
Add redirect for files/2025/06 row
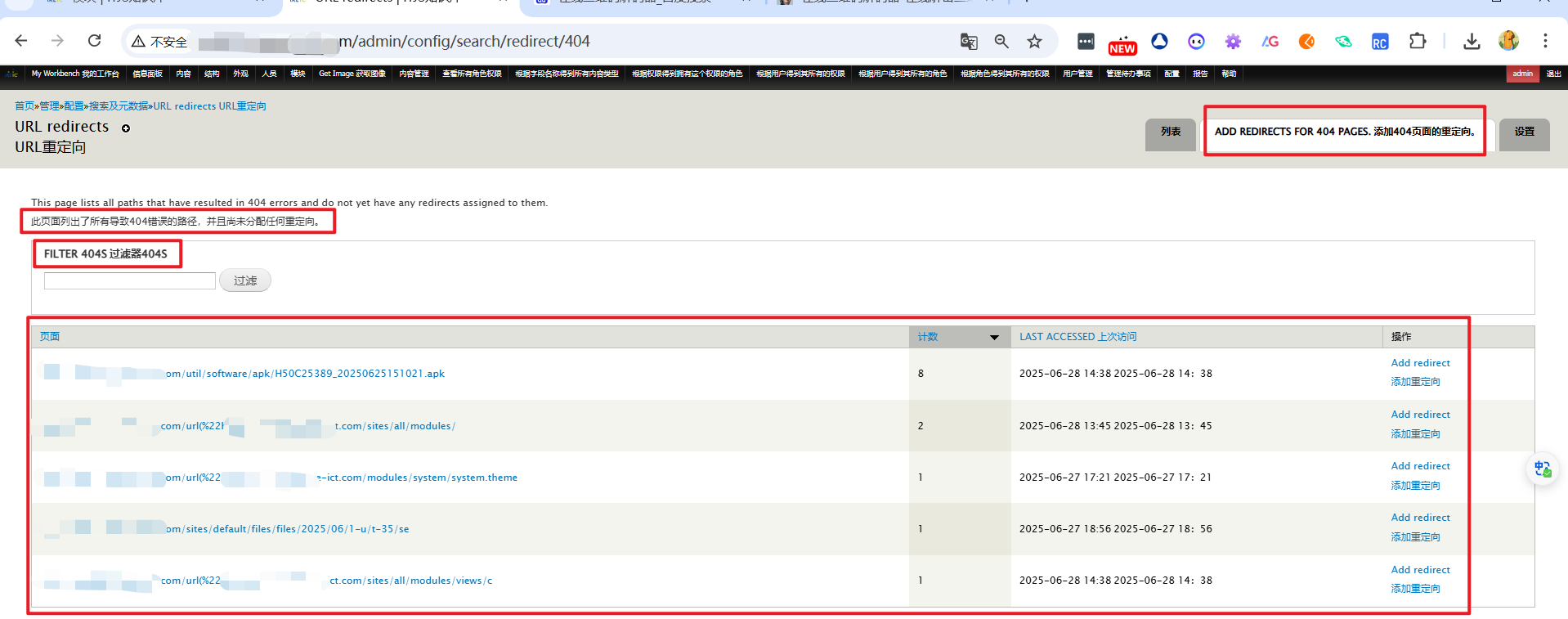1420,527
